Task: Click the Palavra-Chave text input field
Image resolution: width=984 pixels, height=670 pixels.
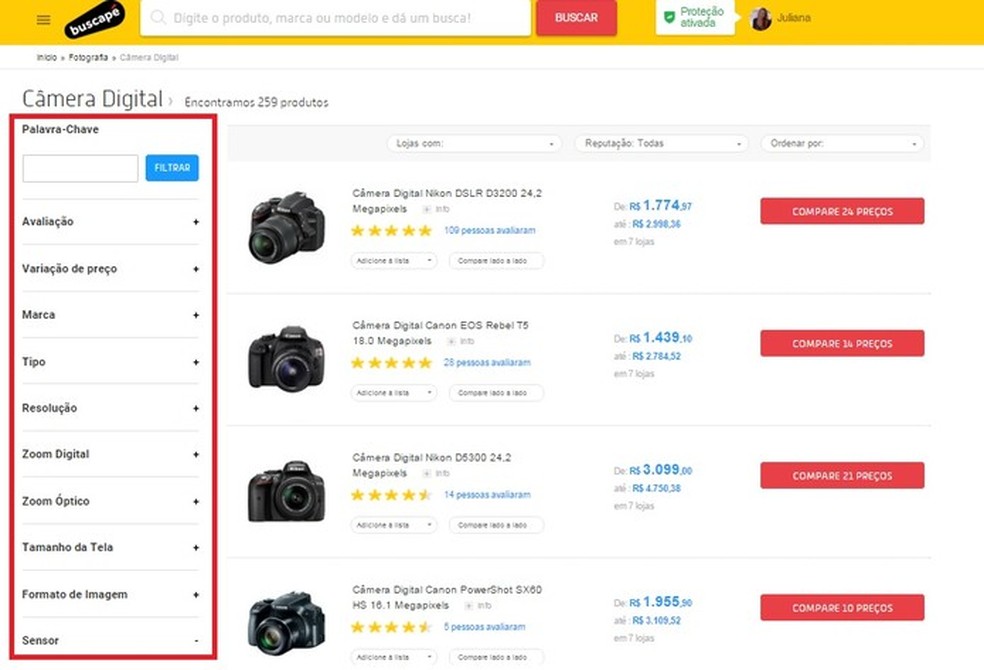Action: coord(80,168)
